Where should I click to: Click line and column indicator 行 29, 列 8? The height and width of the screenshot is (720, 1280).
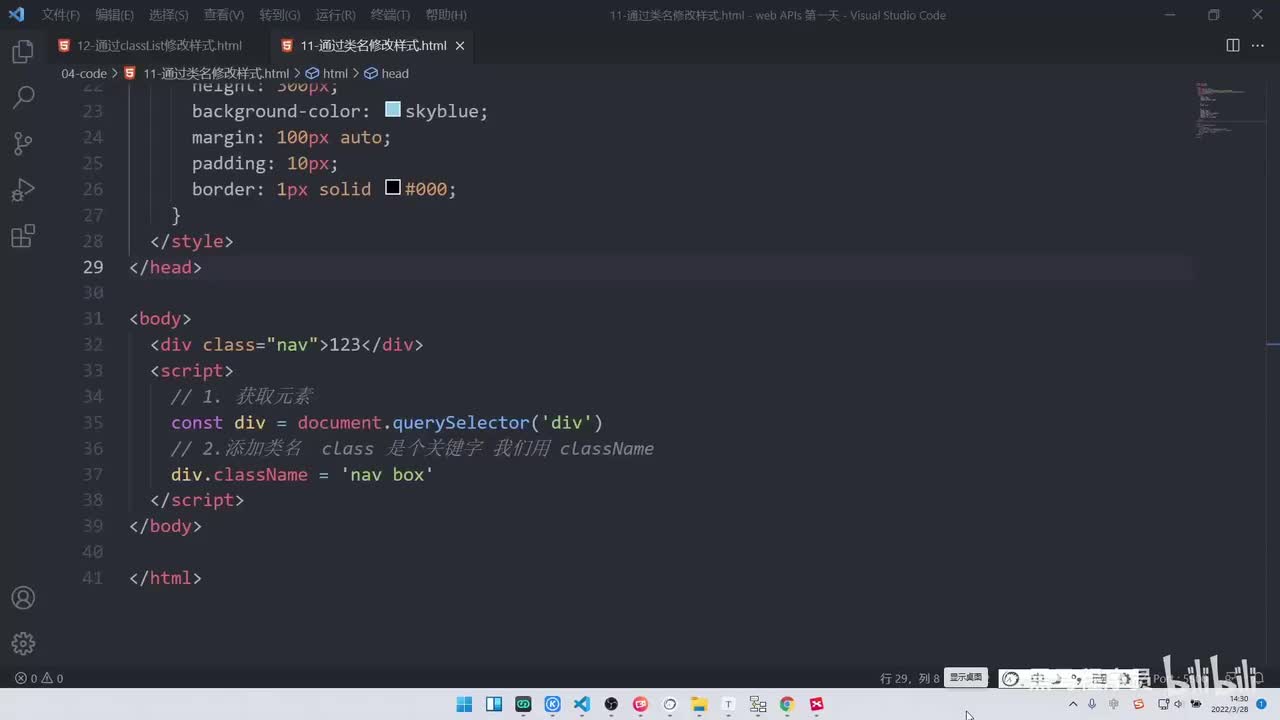pos(910,678)
